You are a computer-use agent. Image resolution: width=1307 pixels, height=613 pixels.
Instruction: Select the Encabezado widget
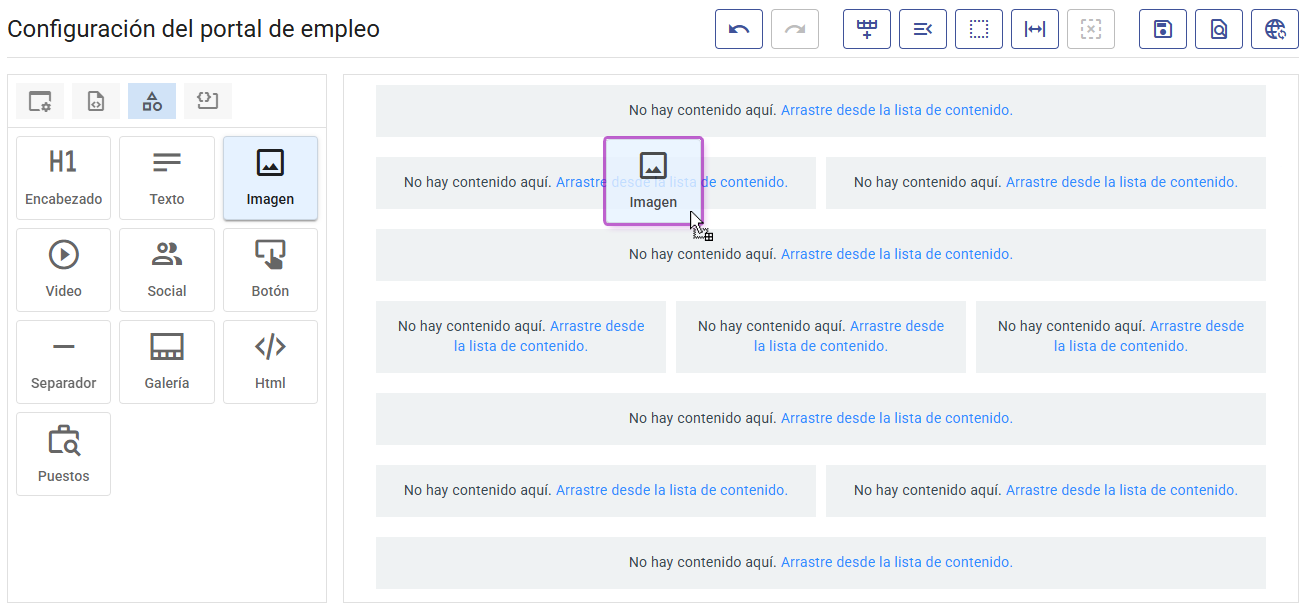(63, 177)
